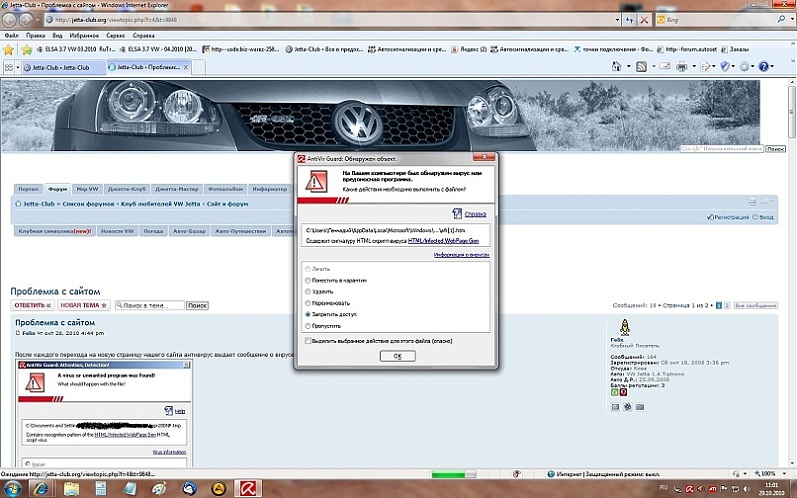Open the Мир VW site tab
Image resolution: width=797 pixels, height=498 pixels.
coord(87,189)
